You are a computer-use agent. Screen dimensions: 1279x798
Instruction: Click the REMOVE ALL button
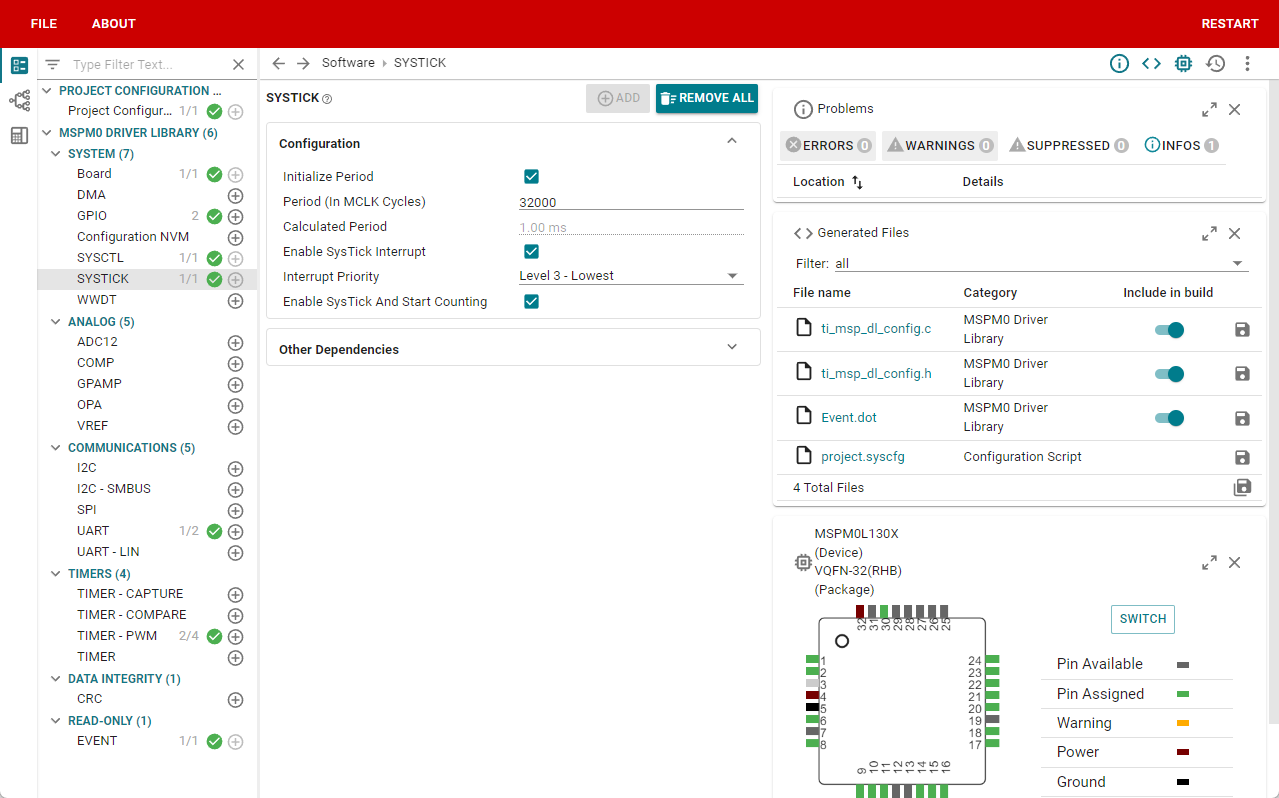(x=707, y=99)
